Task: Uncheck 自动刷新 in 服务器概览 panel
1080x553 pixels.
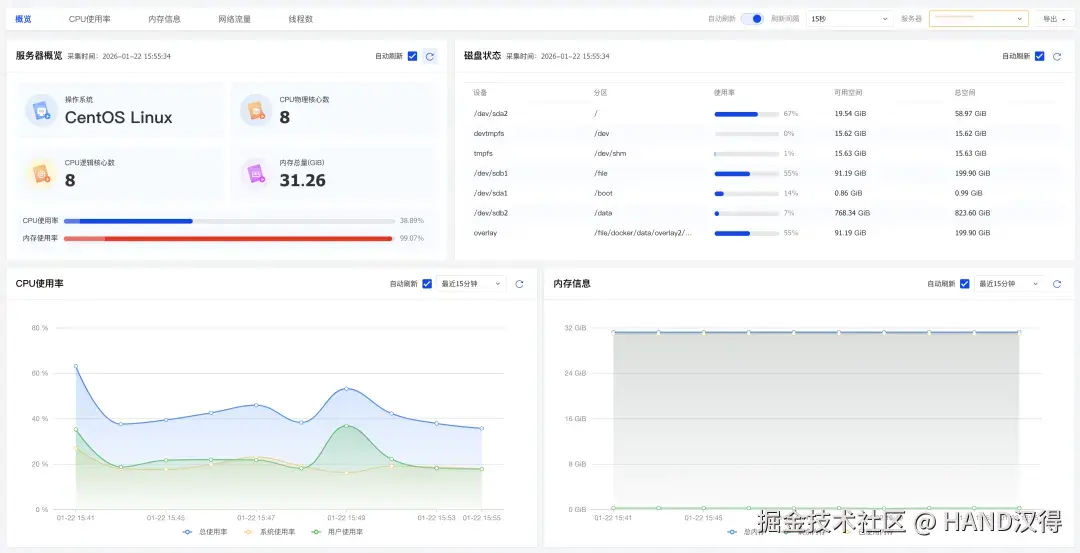Action: point(413,56)
